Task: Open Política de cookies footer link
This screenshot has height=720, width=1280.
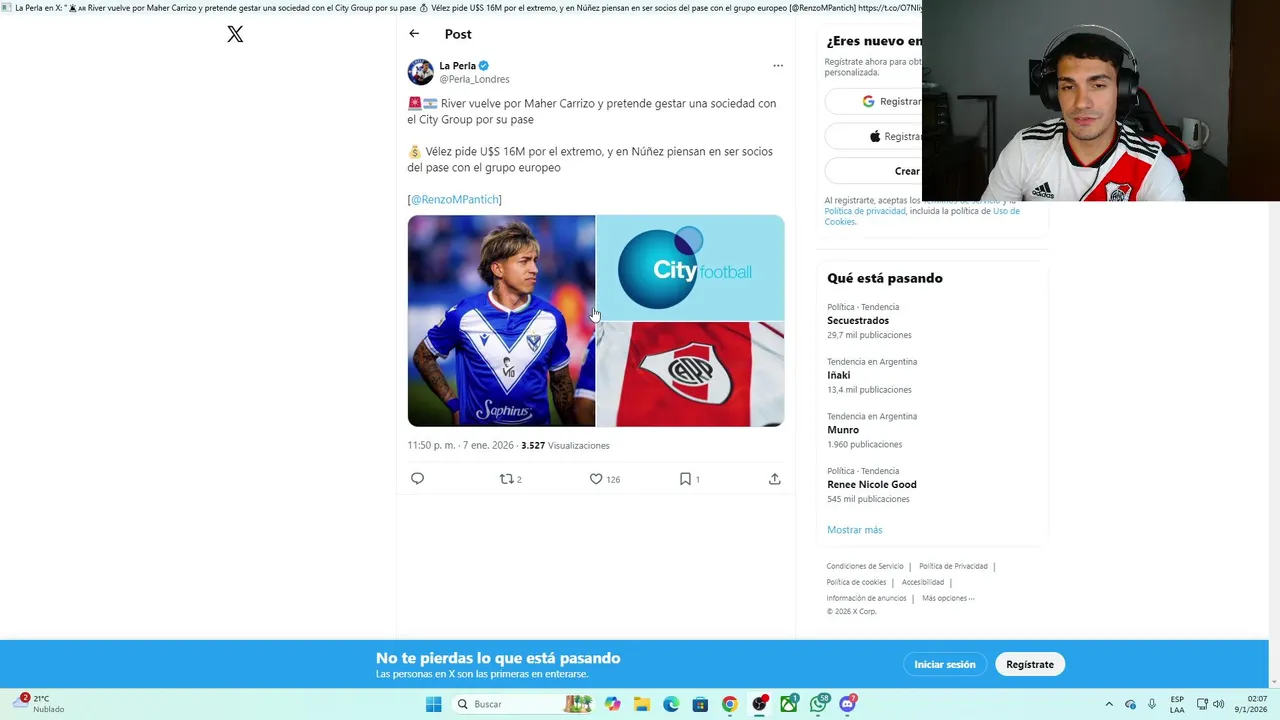Action: click(x=856, y=582)
